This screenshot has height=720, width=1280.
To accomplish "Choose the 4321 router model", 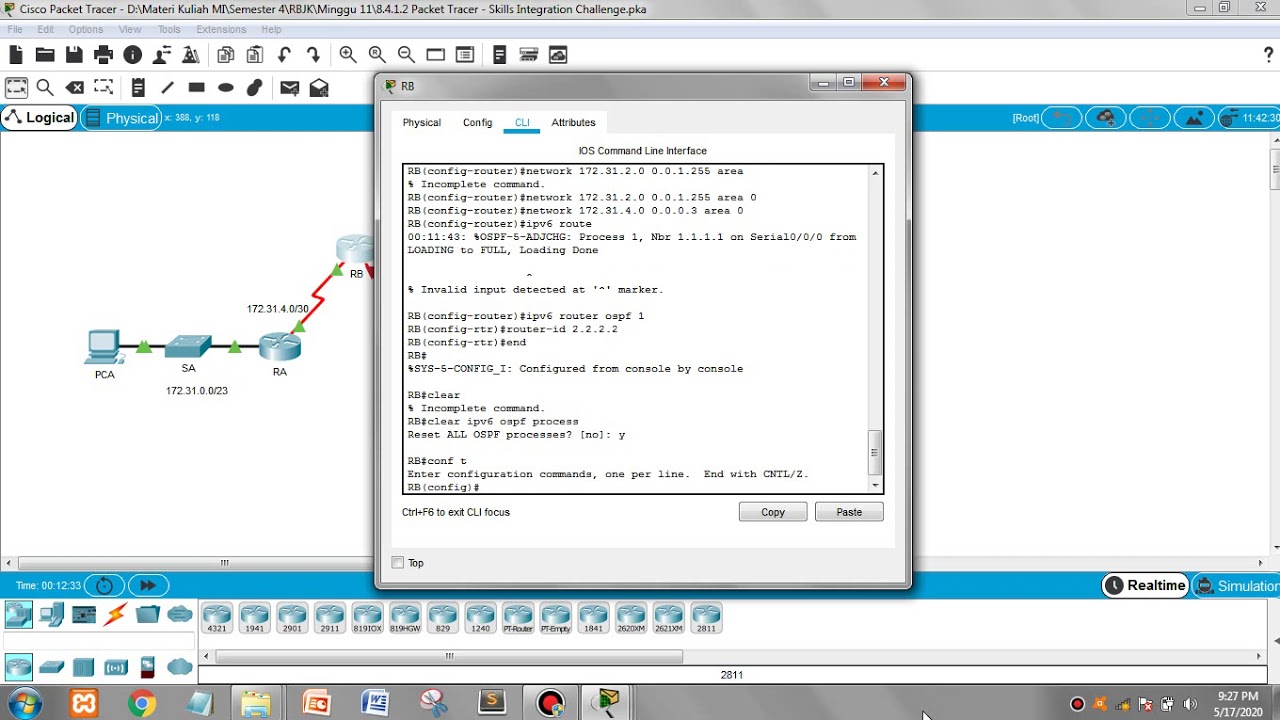I will 217,618.
